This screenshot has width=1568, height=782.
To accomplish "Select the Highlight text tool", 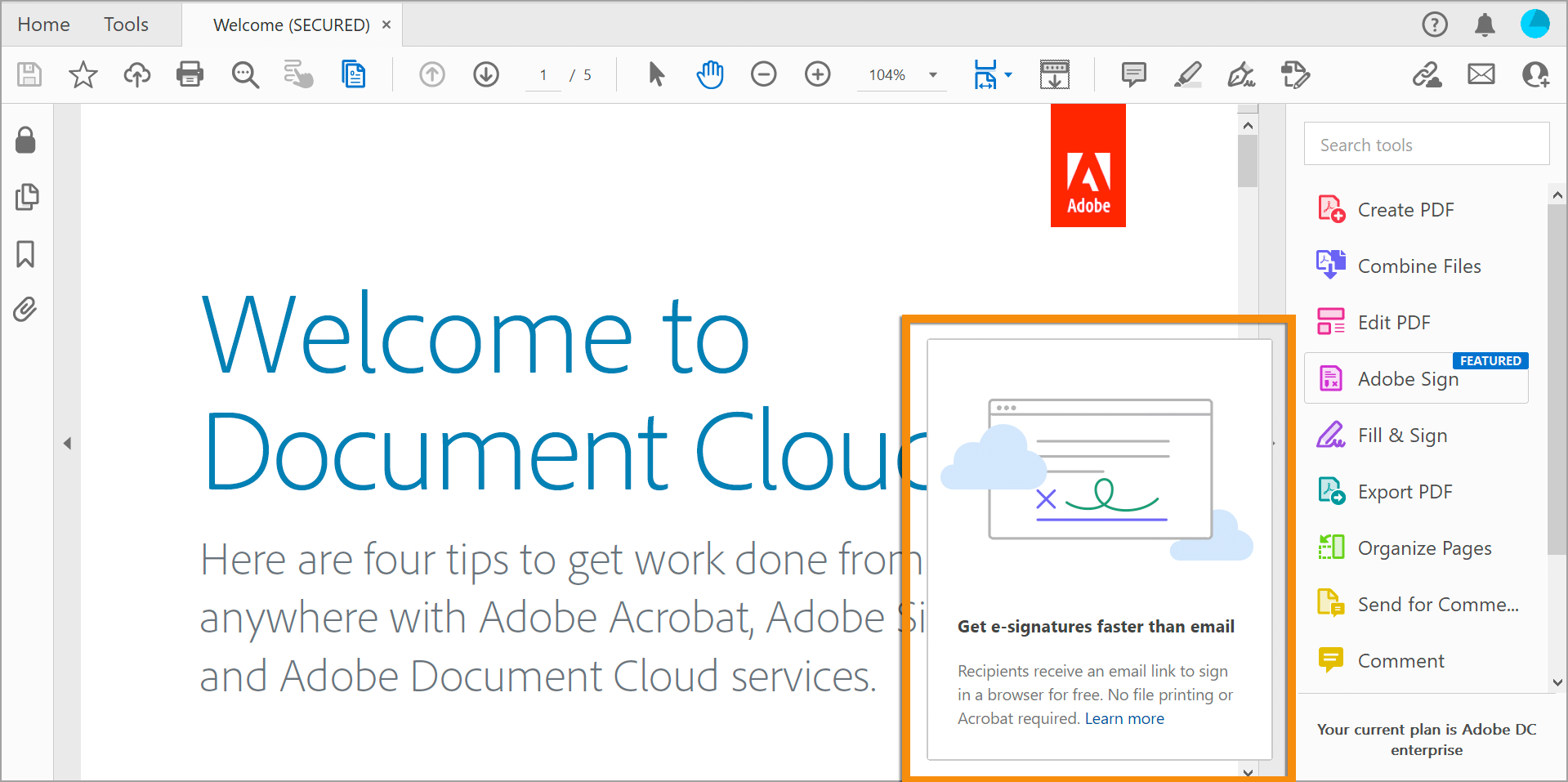I will [1187, 74].
